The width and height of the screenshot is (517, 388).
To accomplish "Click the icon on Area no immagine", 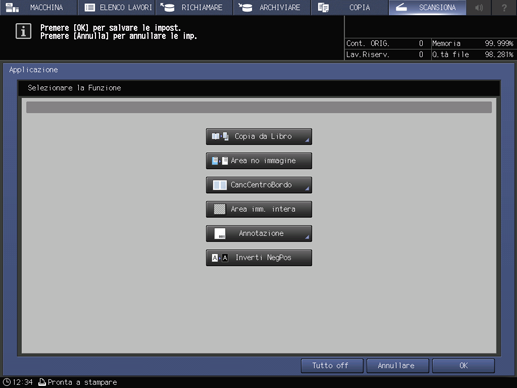I will tap(220, 161).
